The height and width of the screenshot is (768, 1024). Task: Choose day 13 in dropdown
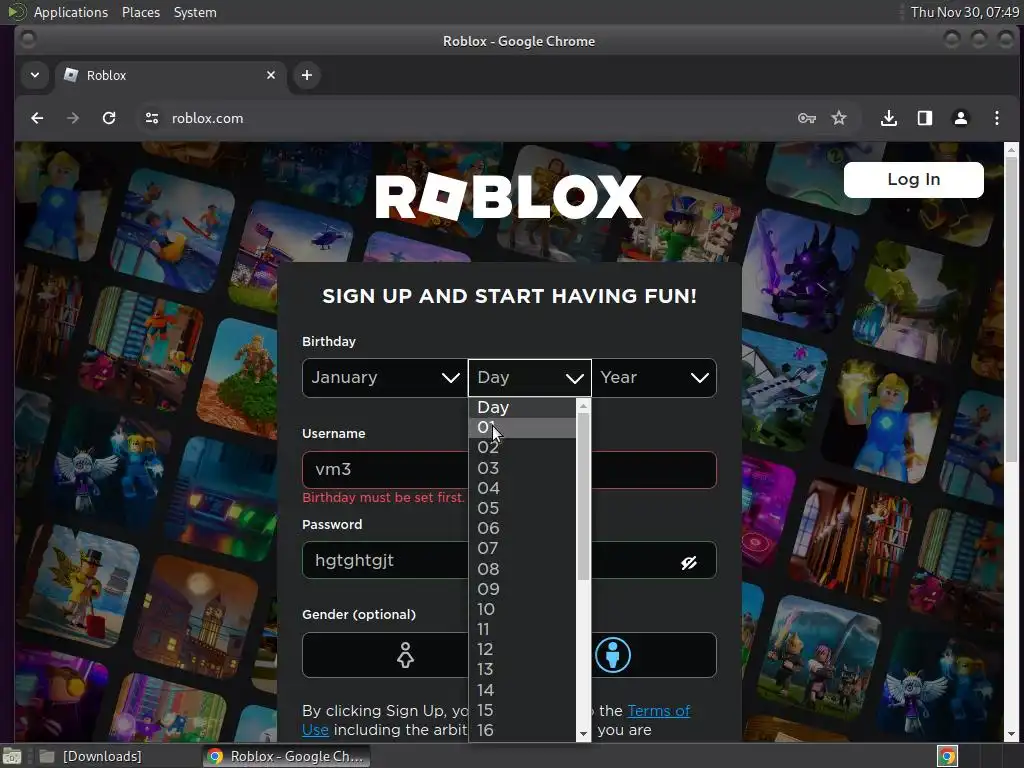click(522, 669)
